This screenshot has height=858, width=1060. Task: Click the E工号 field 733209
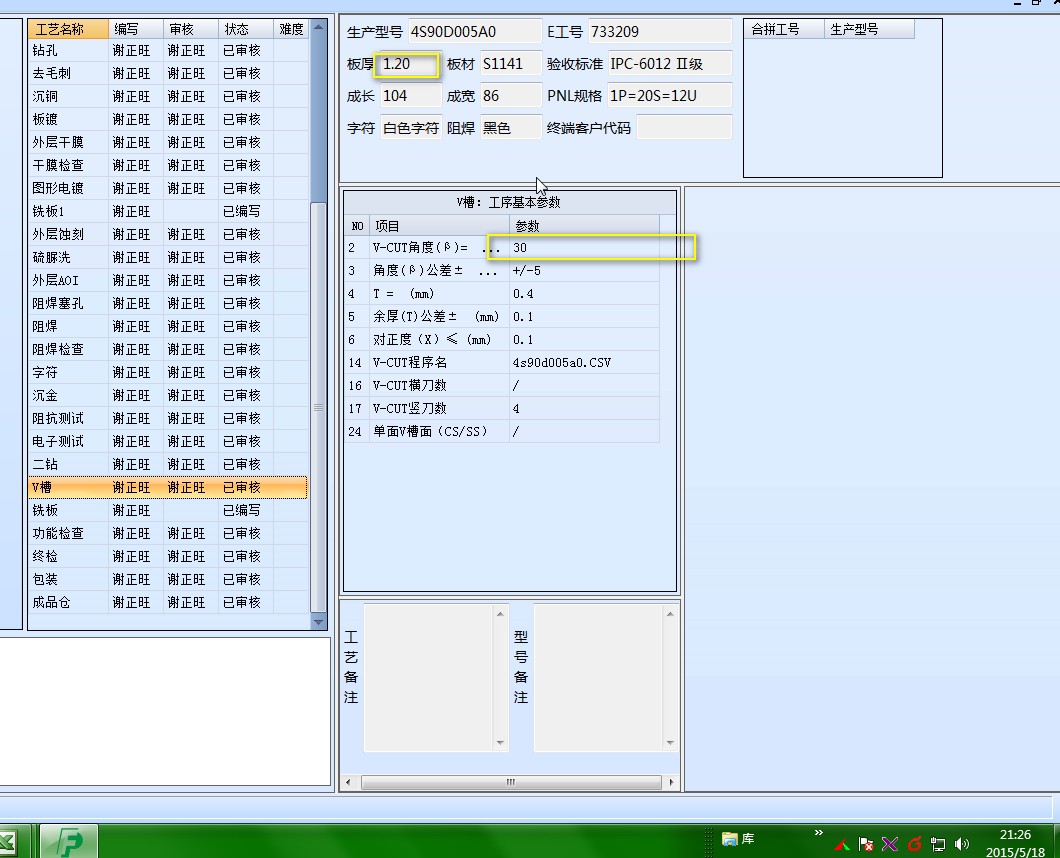(x=660, y=32)
